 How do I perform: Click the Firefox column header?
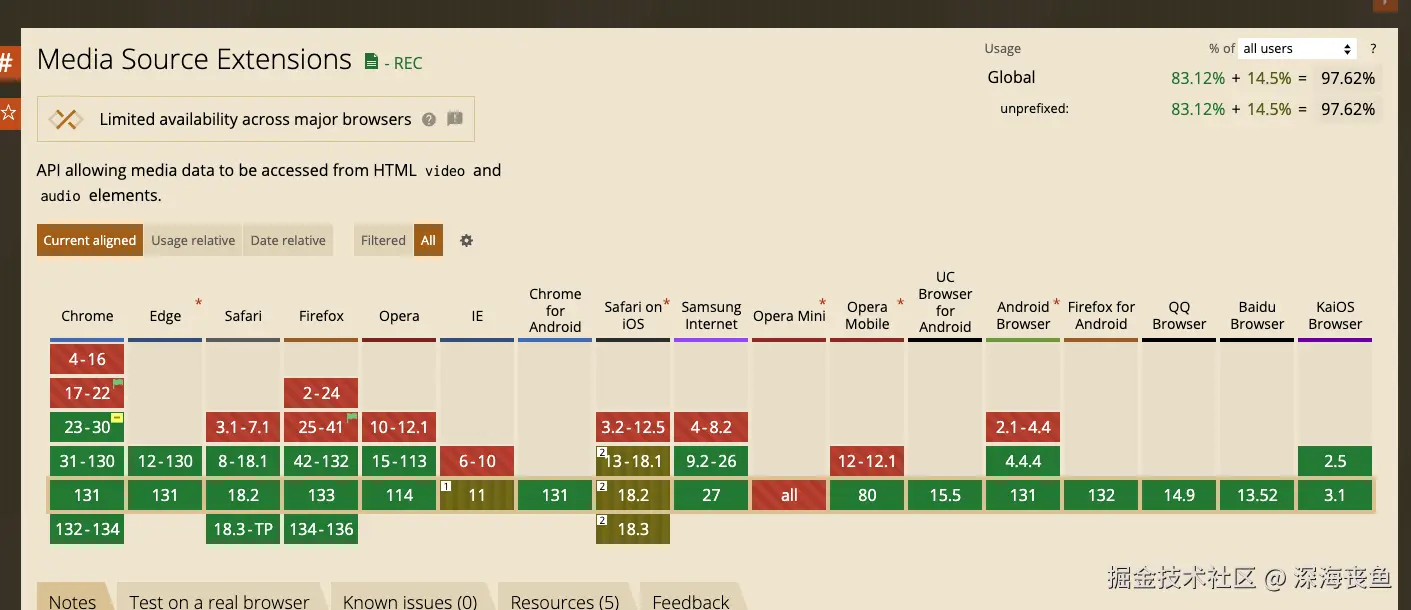321,316
